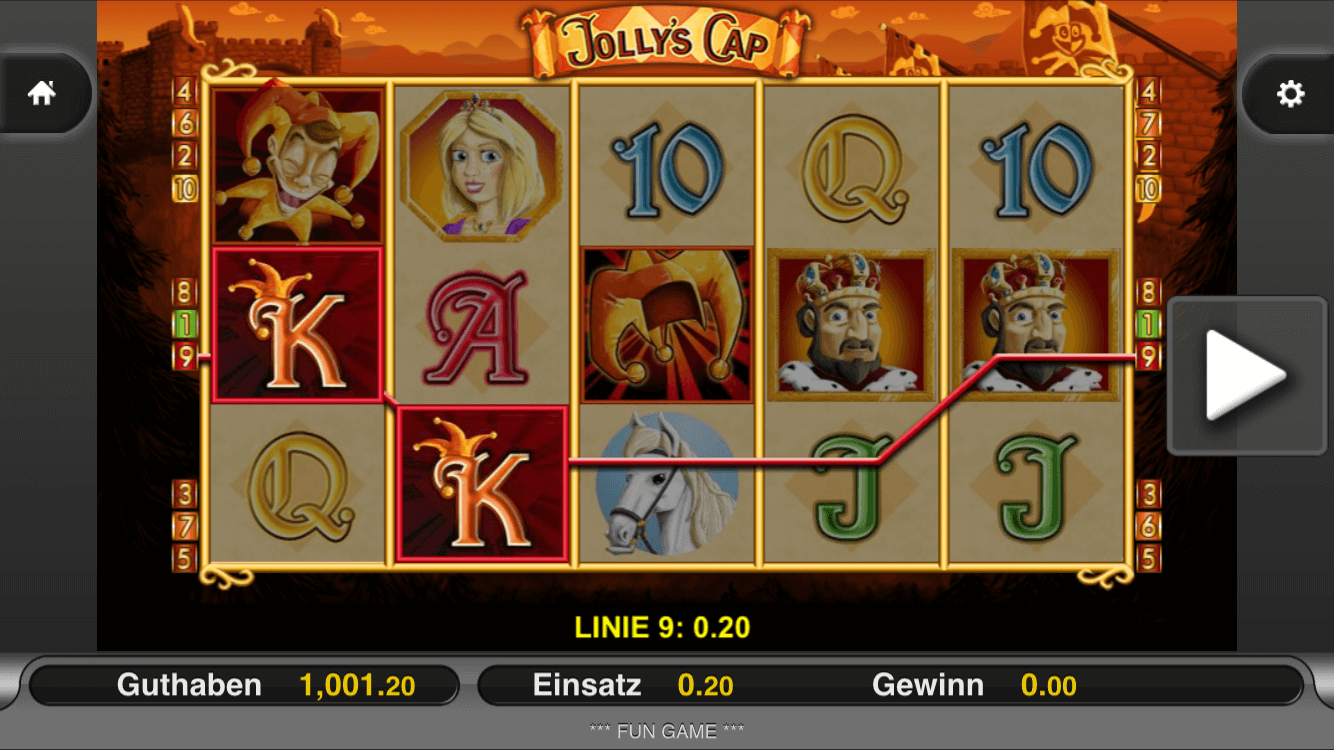Adjust the Einsatz bet amount 0.20
This screenshot has height=750, width=1334.
coord(705,686)
